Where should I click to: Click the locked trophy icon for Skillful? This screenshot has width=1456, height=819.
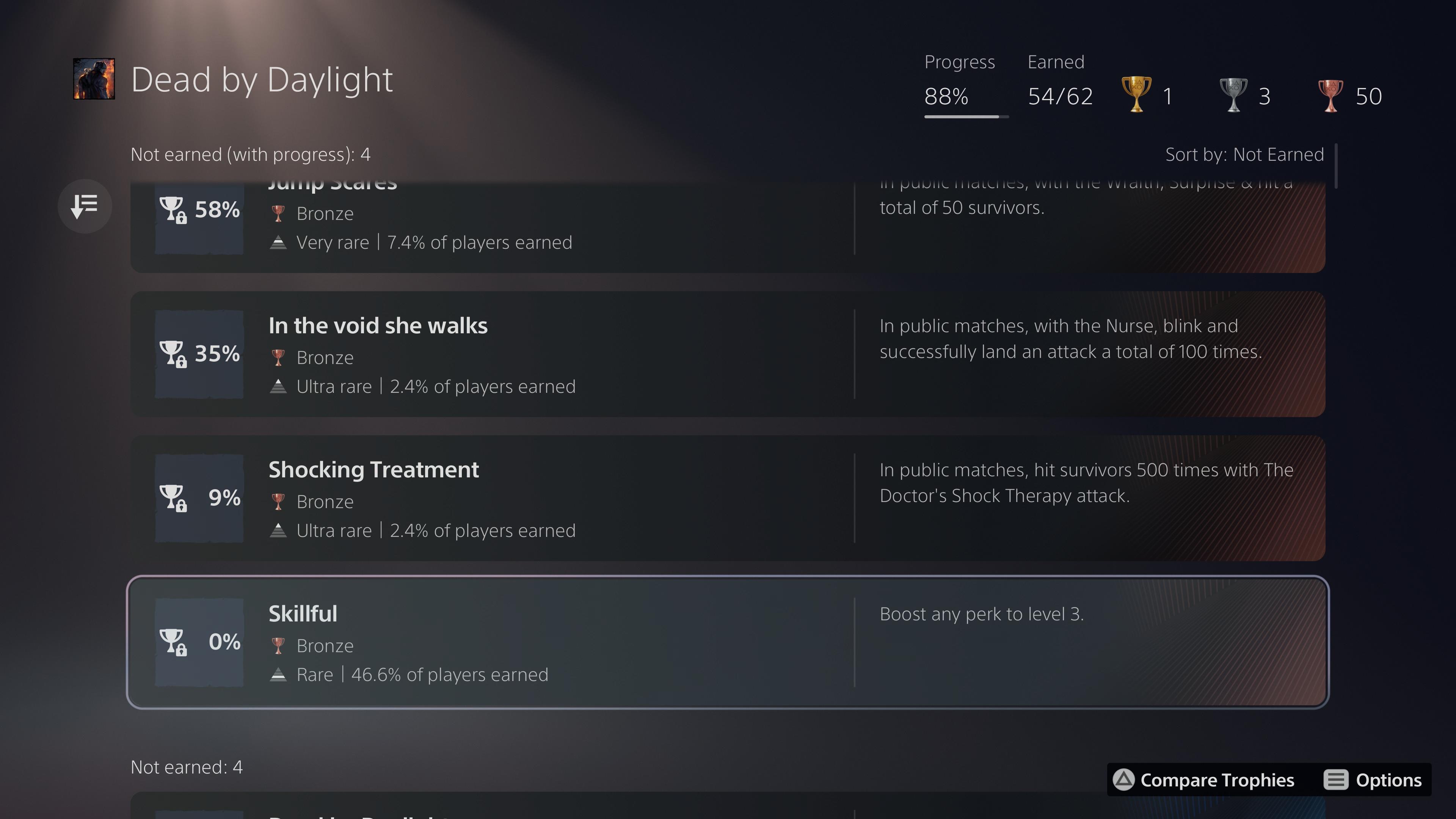point(173,642)
